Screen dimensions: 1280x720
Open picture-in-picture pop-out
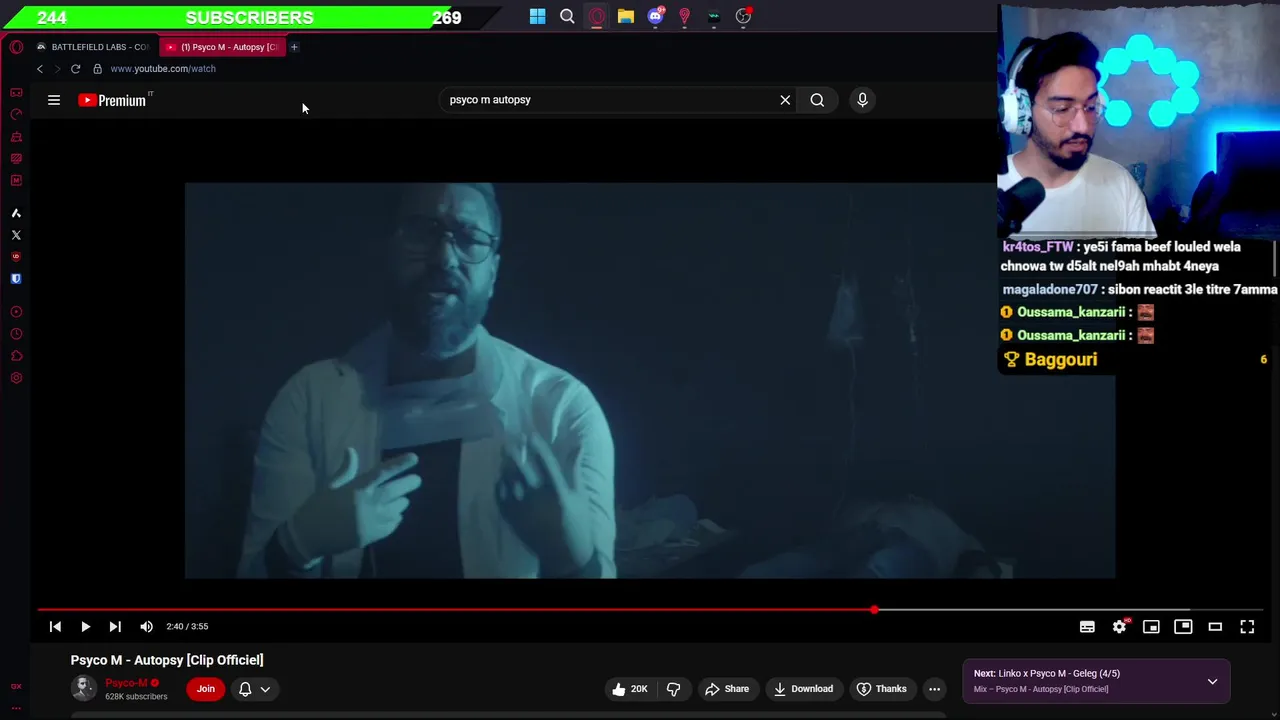coord(1183,626)
